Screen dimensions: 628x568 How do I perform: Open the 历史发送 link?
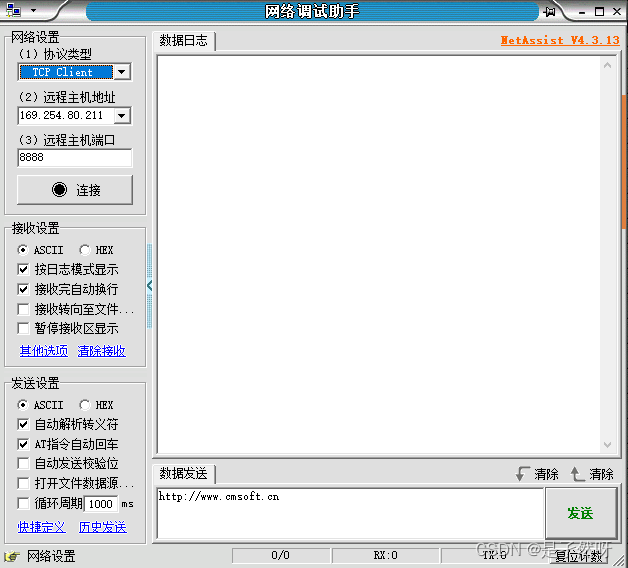click(103, 527)
